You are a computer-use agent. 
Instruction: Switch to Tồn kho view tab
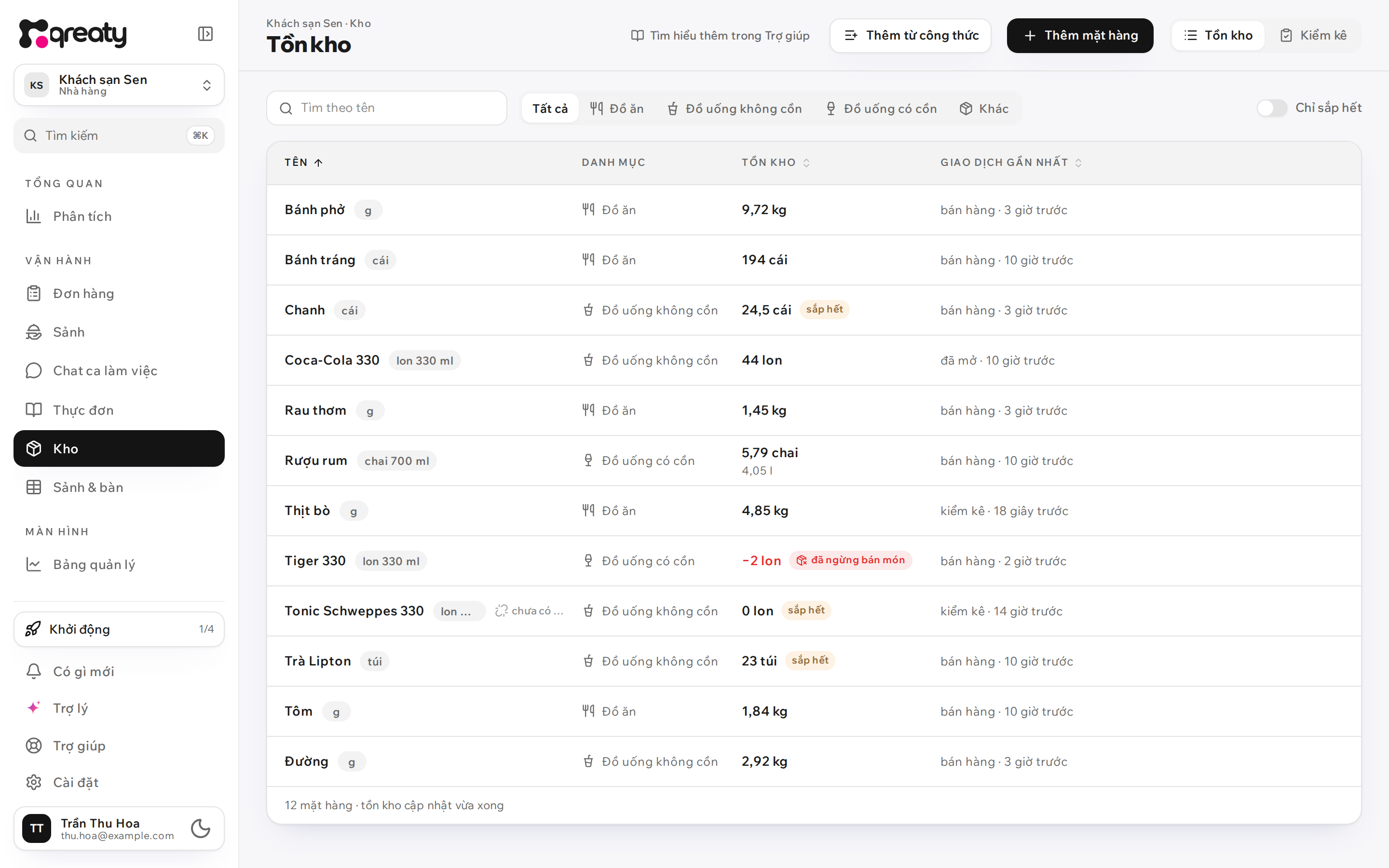point(1218,36)
